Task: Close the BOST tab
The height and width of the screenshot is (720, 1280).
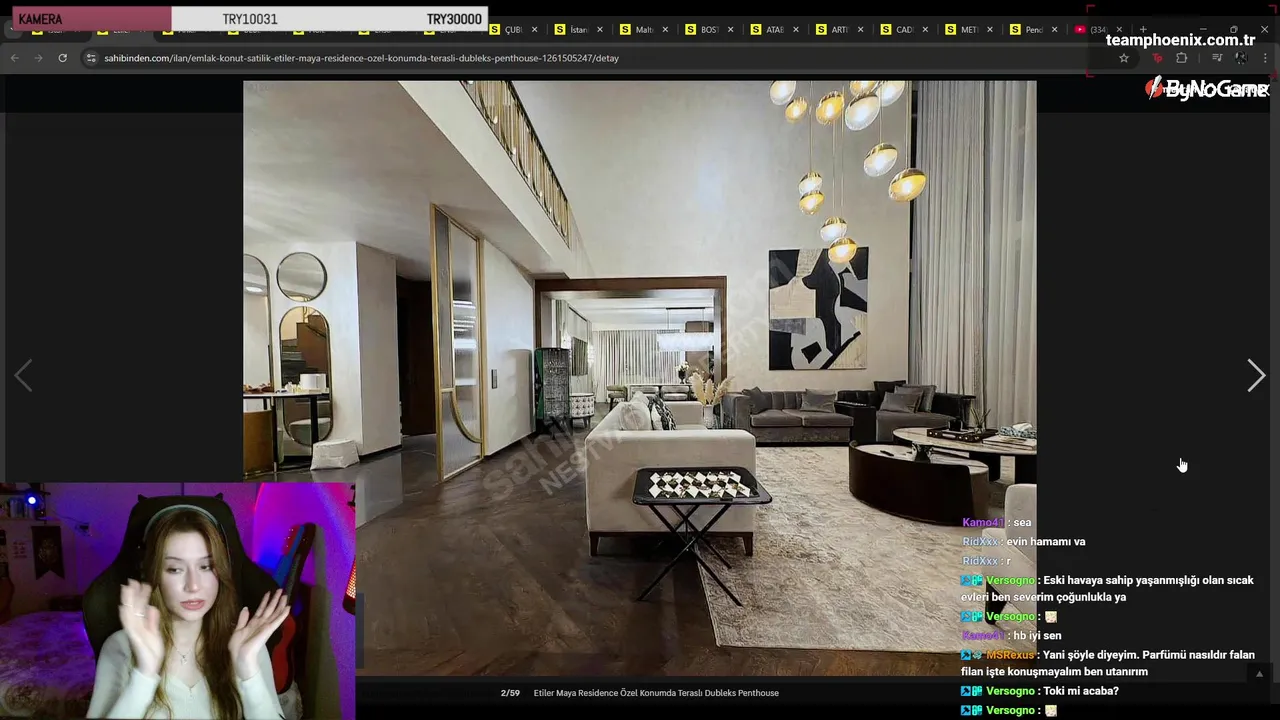Action: click(x=730, y=30)
